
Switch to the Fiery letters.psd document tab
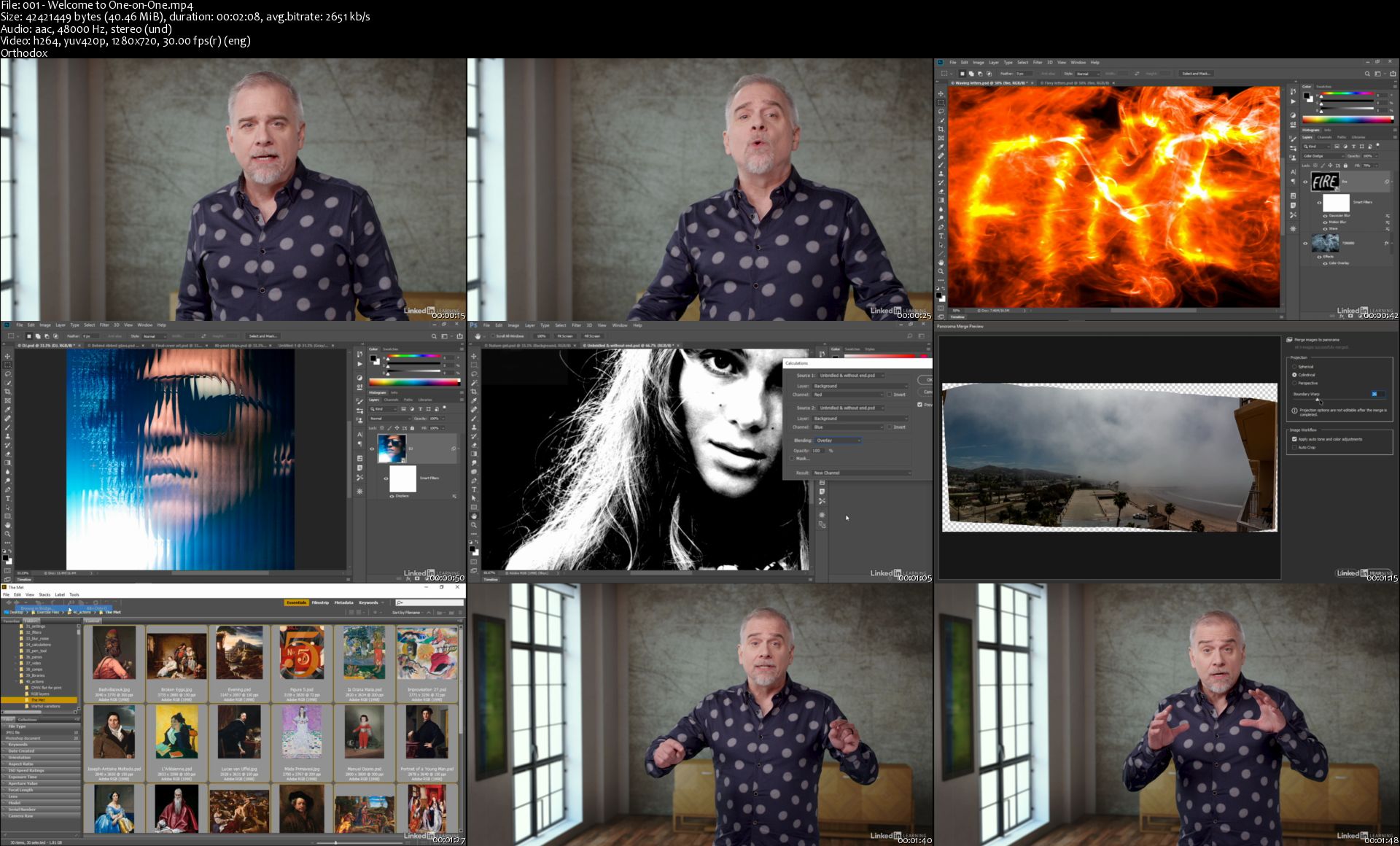1077,83
